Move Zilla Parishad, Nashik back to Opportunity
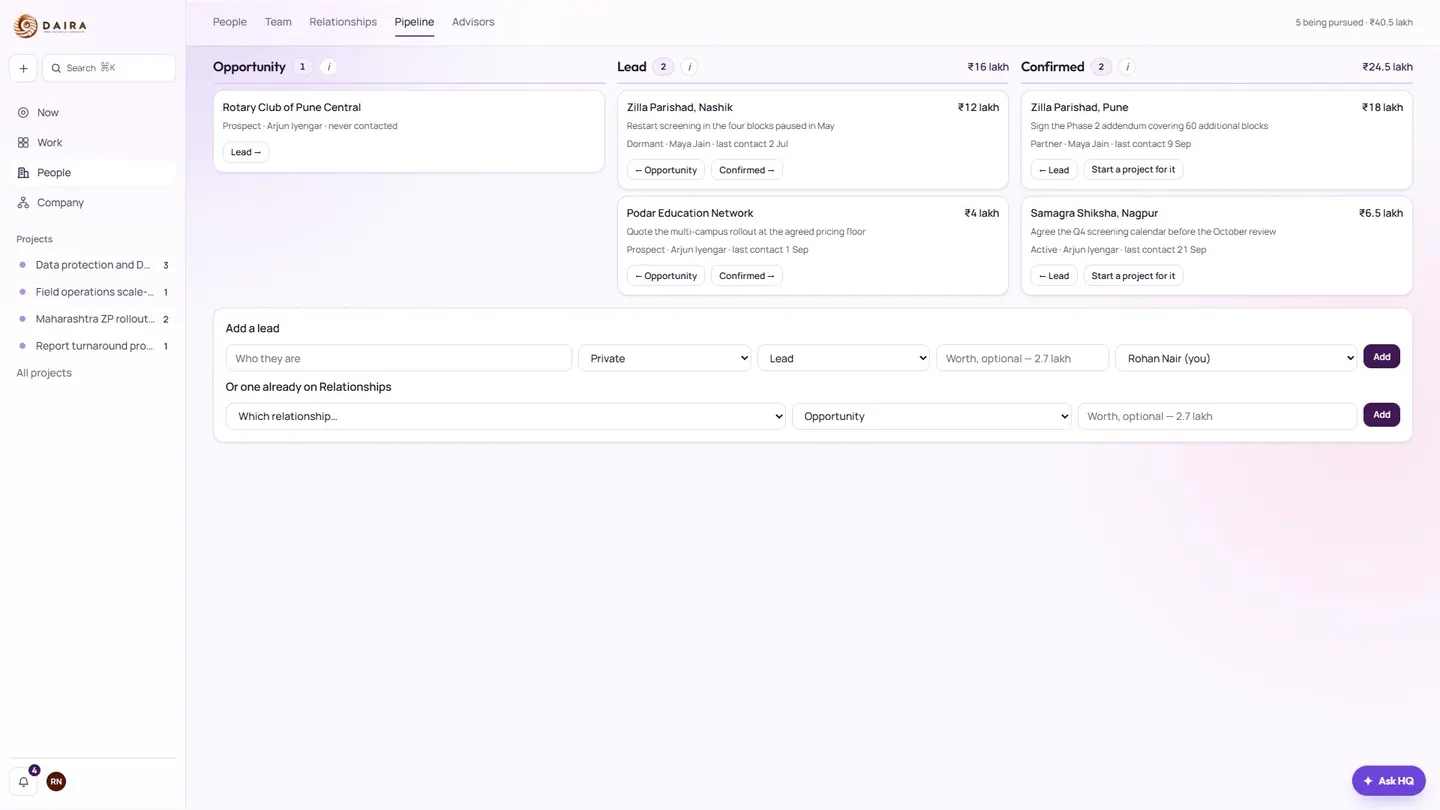The height and width of the screenshot is (810, 1440). 666,170
